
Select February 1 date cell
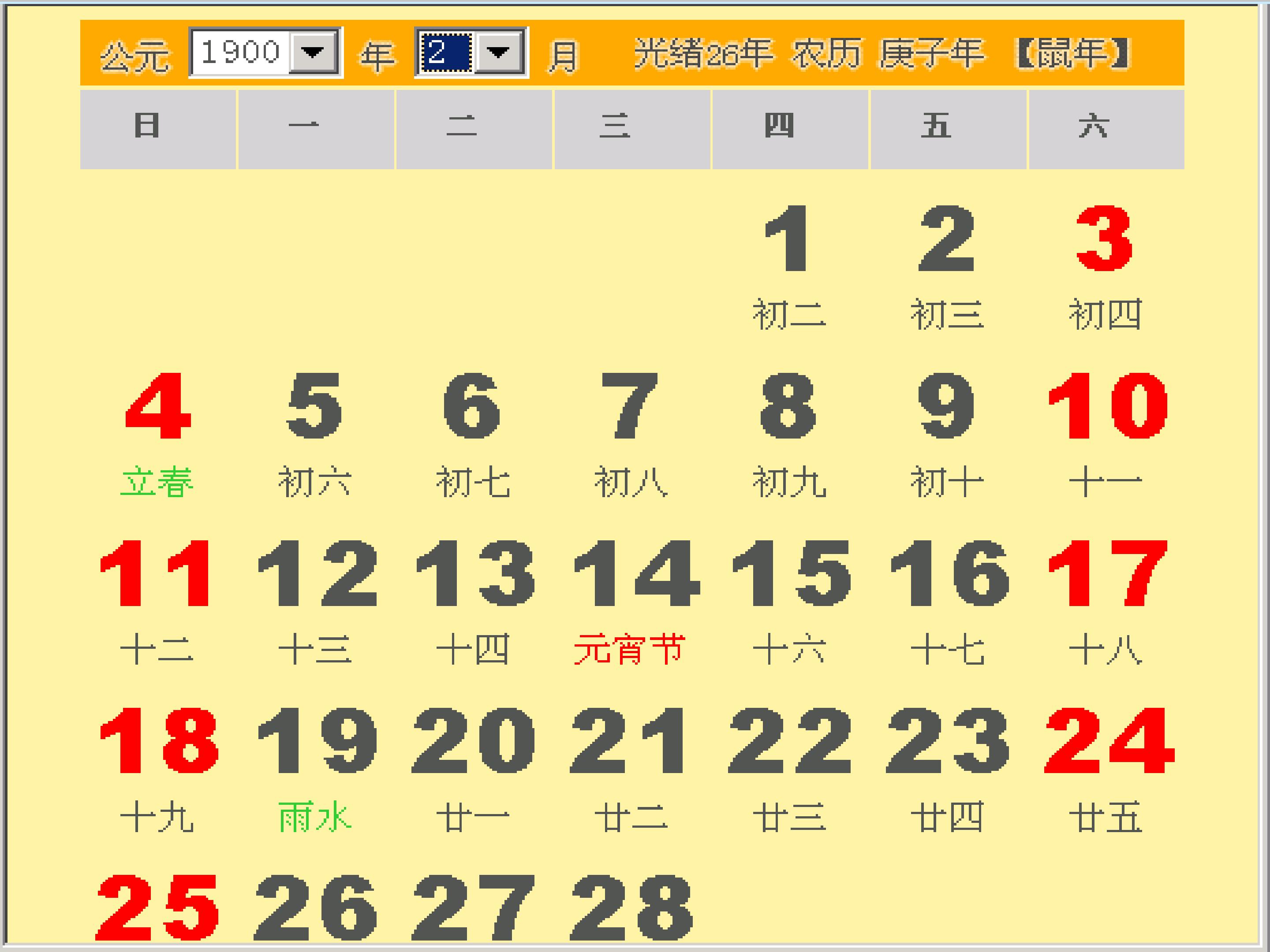(788, 267)
